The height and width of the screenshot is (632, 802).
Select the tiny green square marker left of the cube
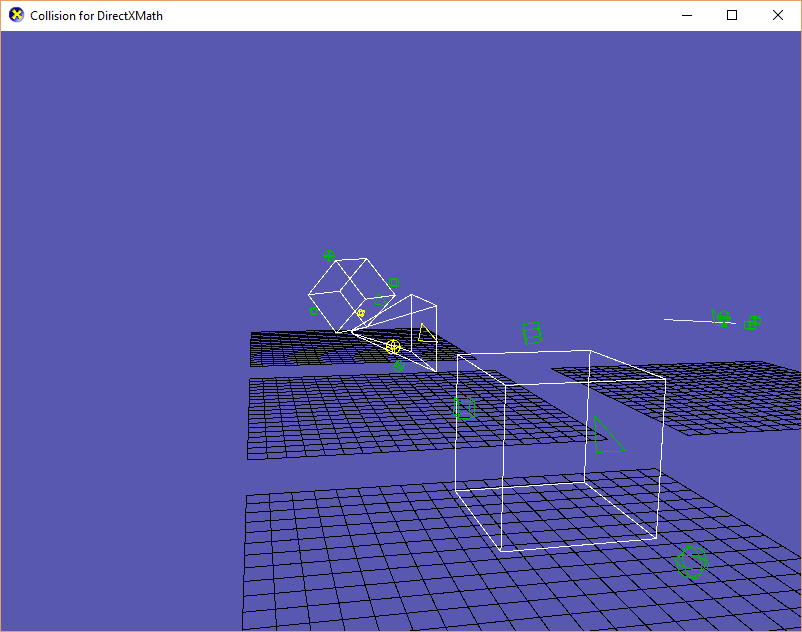coord(314,311)
